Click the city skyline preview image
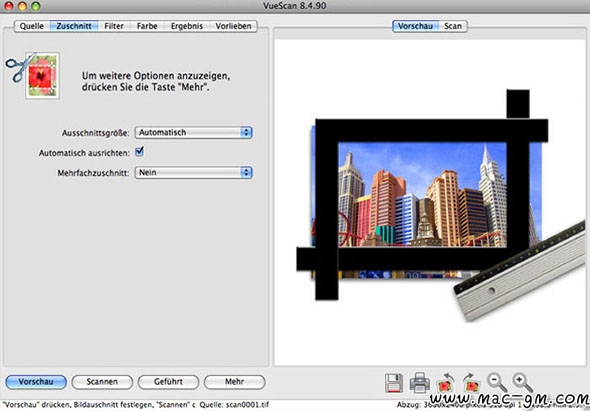Screen dimensions: 590x411 [x=423, y=195]
